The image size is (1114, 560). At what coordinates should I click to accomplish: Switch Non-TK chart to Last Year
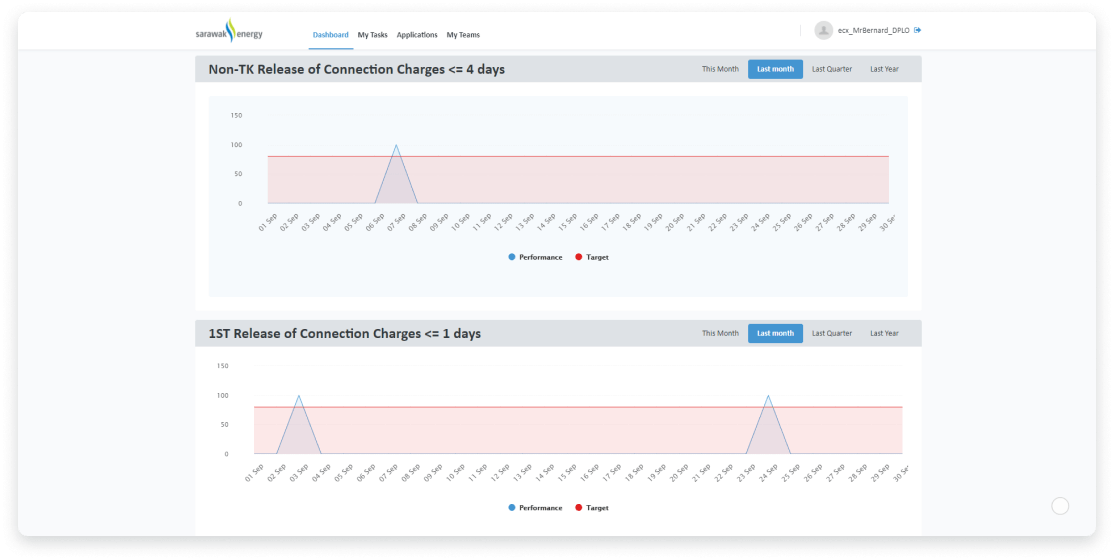click(x=884, y=69)
